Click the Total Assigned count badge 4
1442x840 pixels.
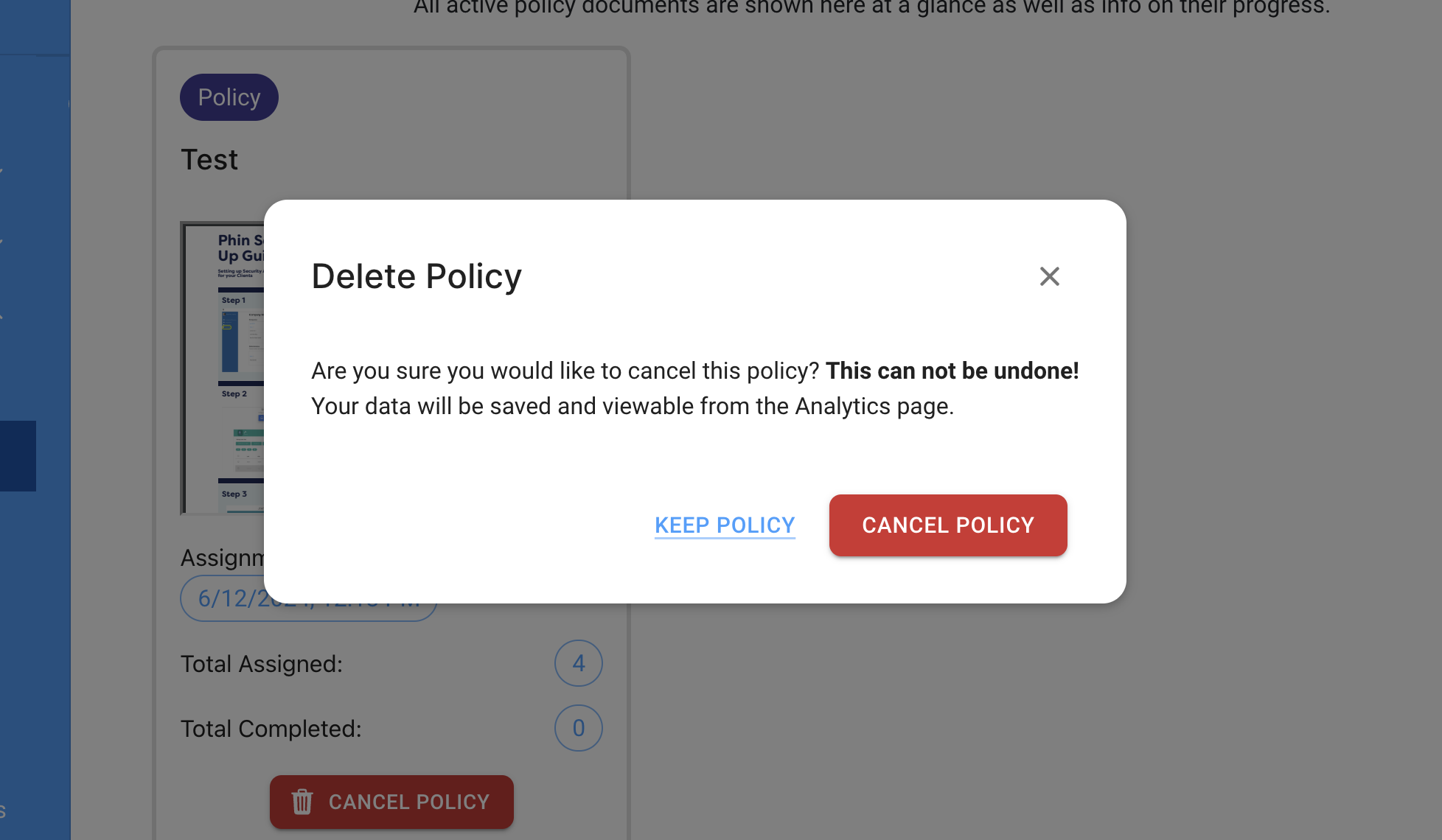coord(579,663)
